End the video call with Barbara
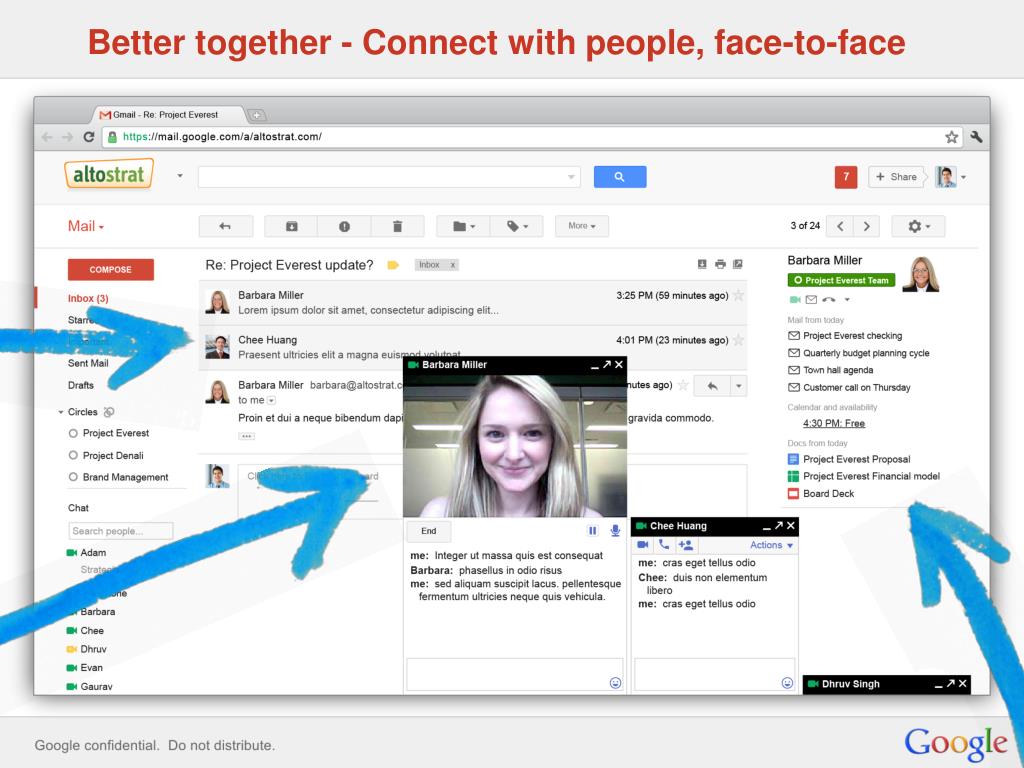This screenshot has width=1024, height=768. coord(428,531)
